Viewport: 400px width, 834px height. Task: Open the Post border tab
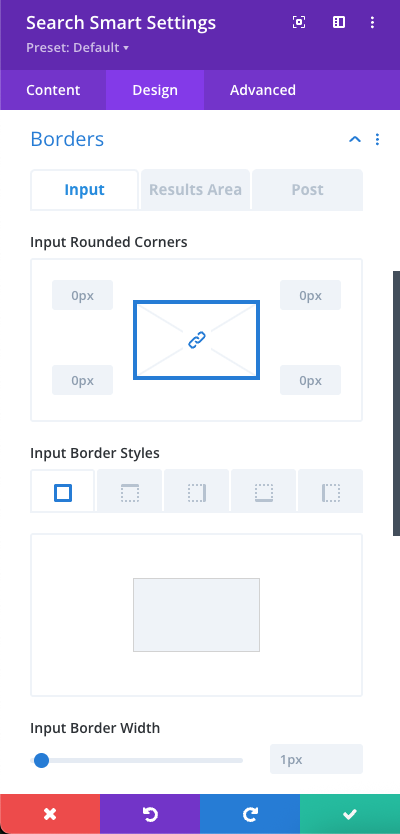(307, 190)
